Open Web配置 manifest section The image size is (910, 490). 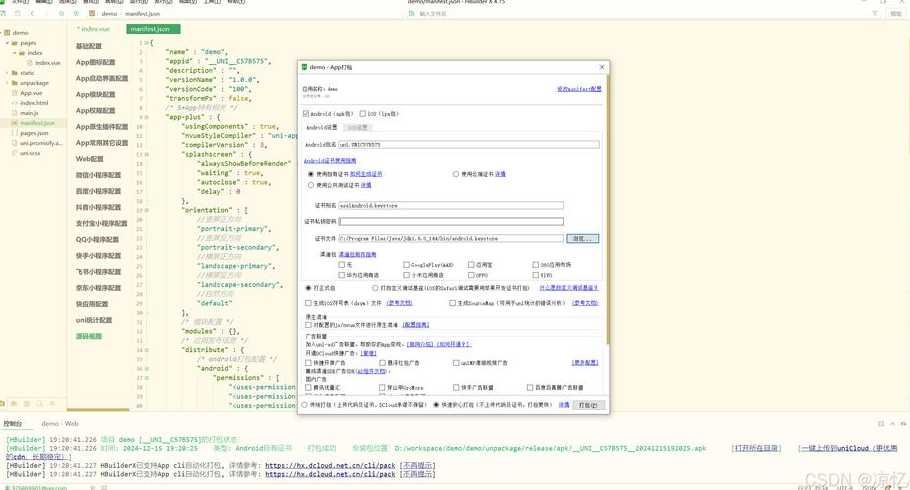point(89,159)
